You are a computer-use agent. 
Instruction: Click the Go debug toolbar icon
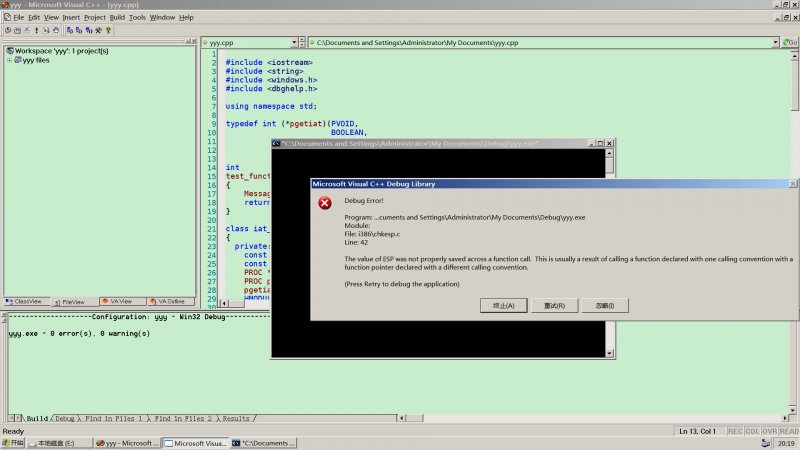pos(46,30)
